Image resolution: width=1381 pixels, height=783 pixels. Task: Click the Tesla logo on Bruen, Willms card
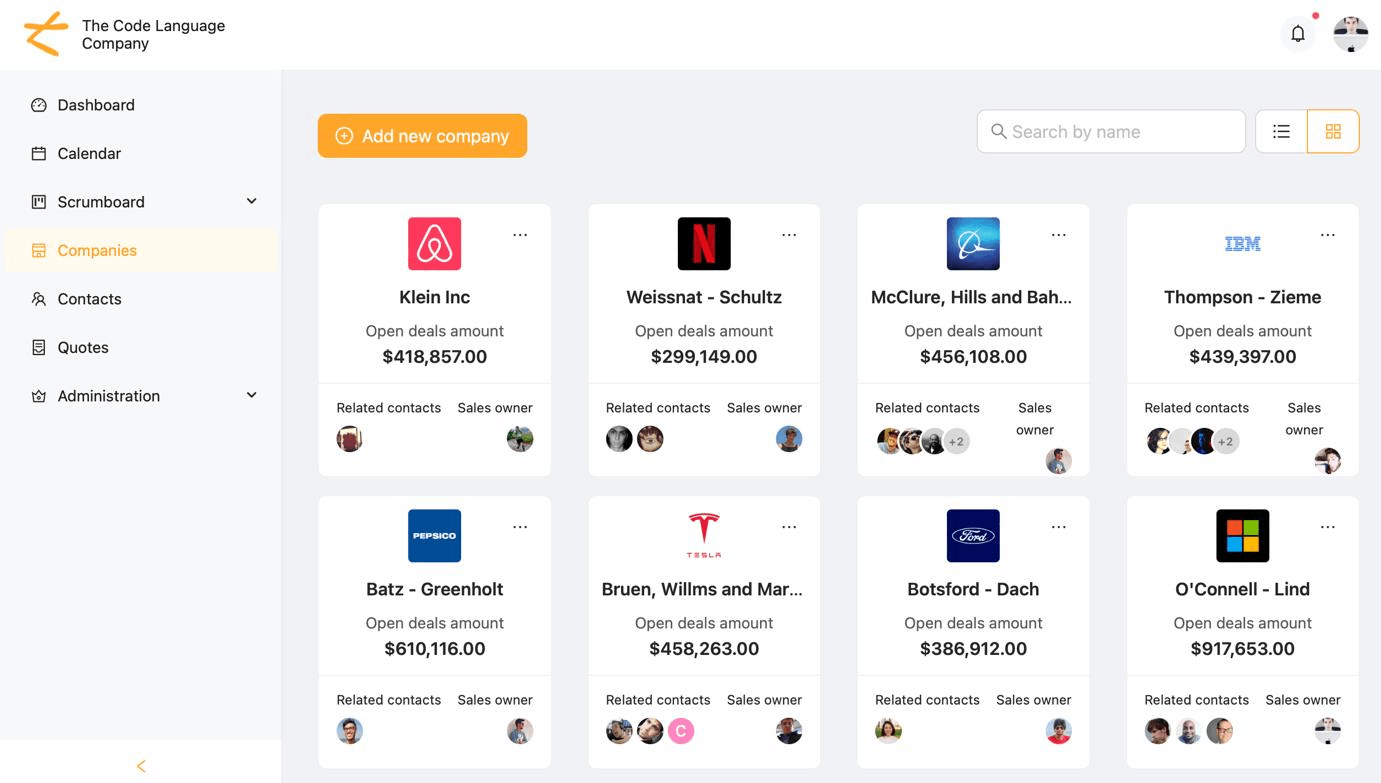(x=704, y=535)
